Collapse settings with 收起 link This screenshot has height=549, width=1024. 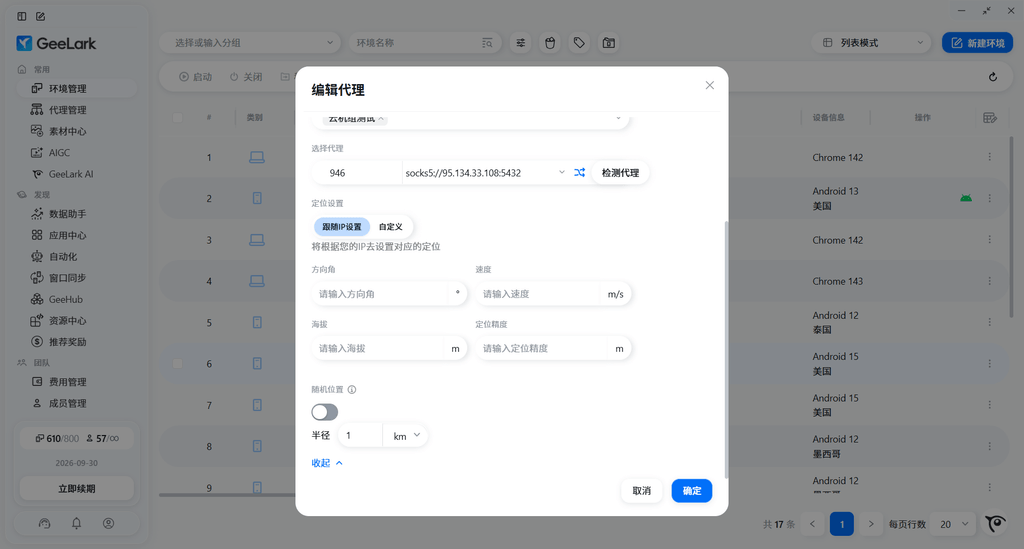click(327, 463)
